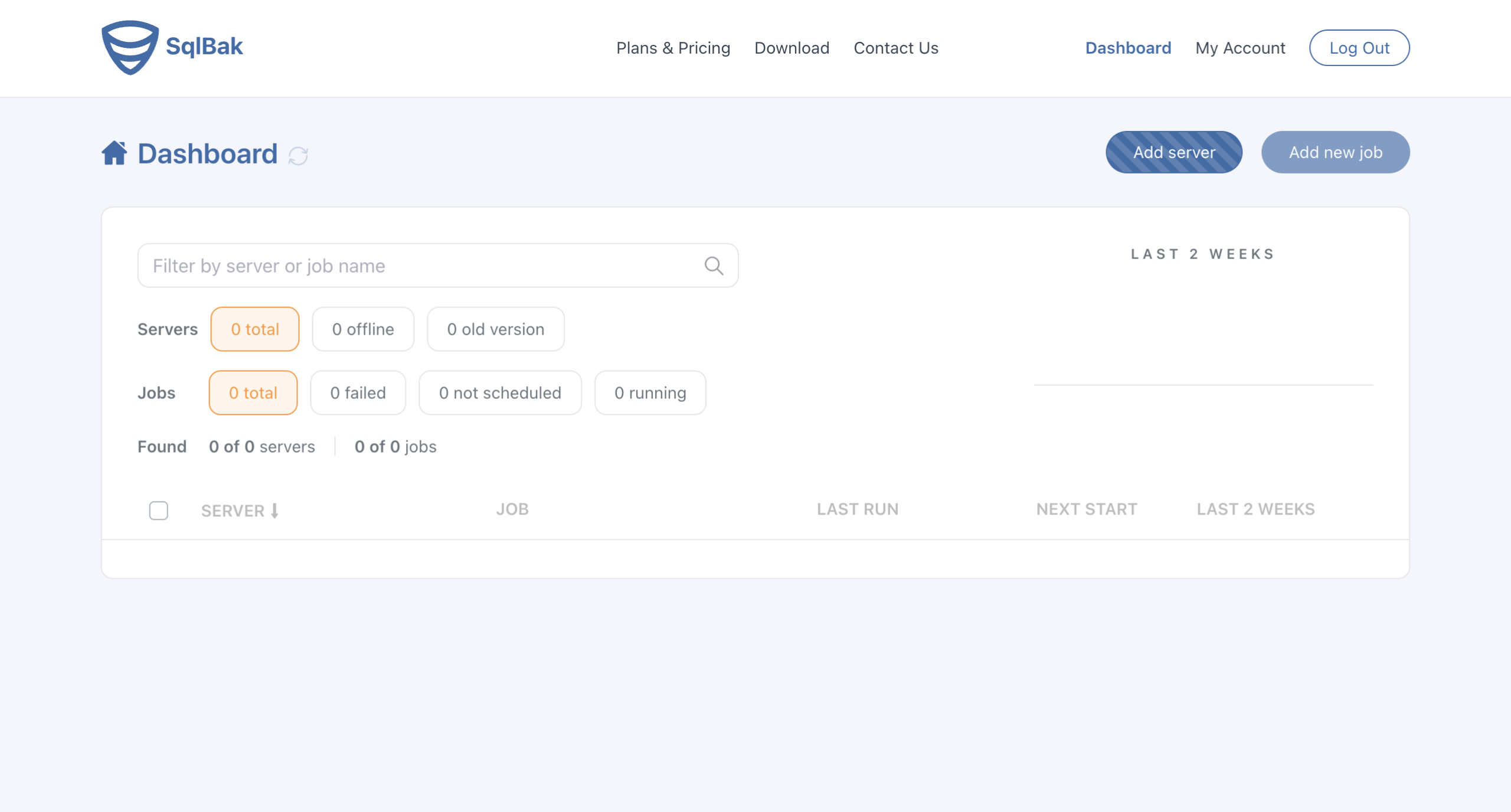Click the 0 offline servers filter
The image size is (1511, 812).
362,329
